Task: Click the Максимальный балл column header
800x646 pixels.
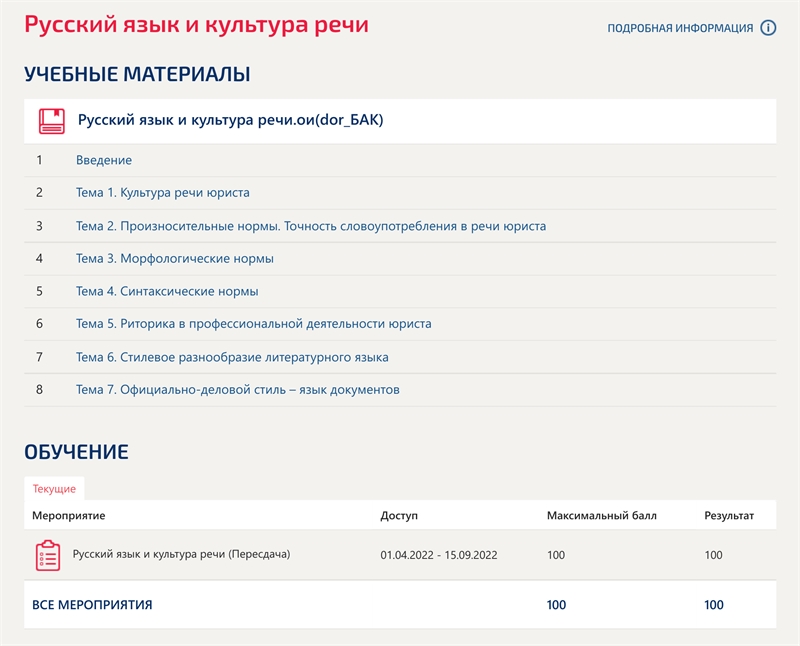Action: pos(602,515)
